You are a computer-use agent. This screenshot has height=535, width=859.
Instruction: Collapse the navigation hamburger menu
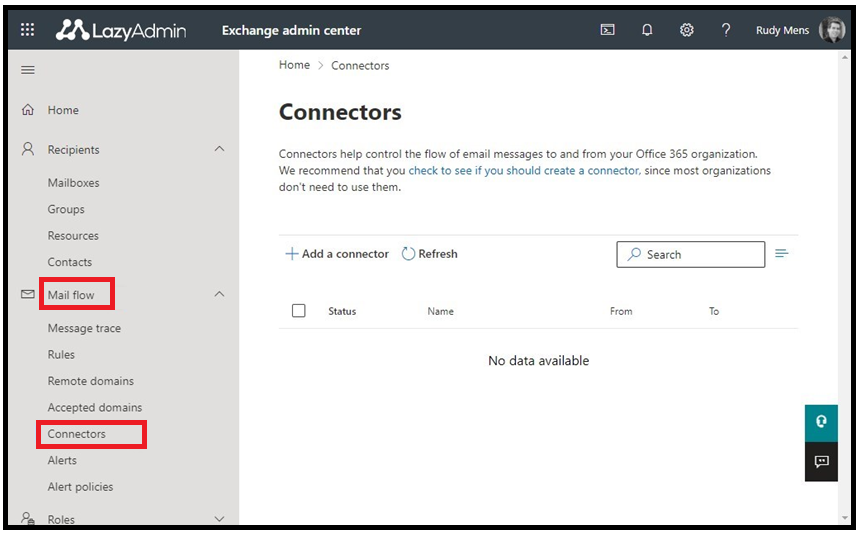pyautogui.click(x=28, y=70)
